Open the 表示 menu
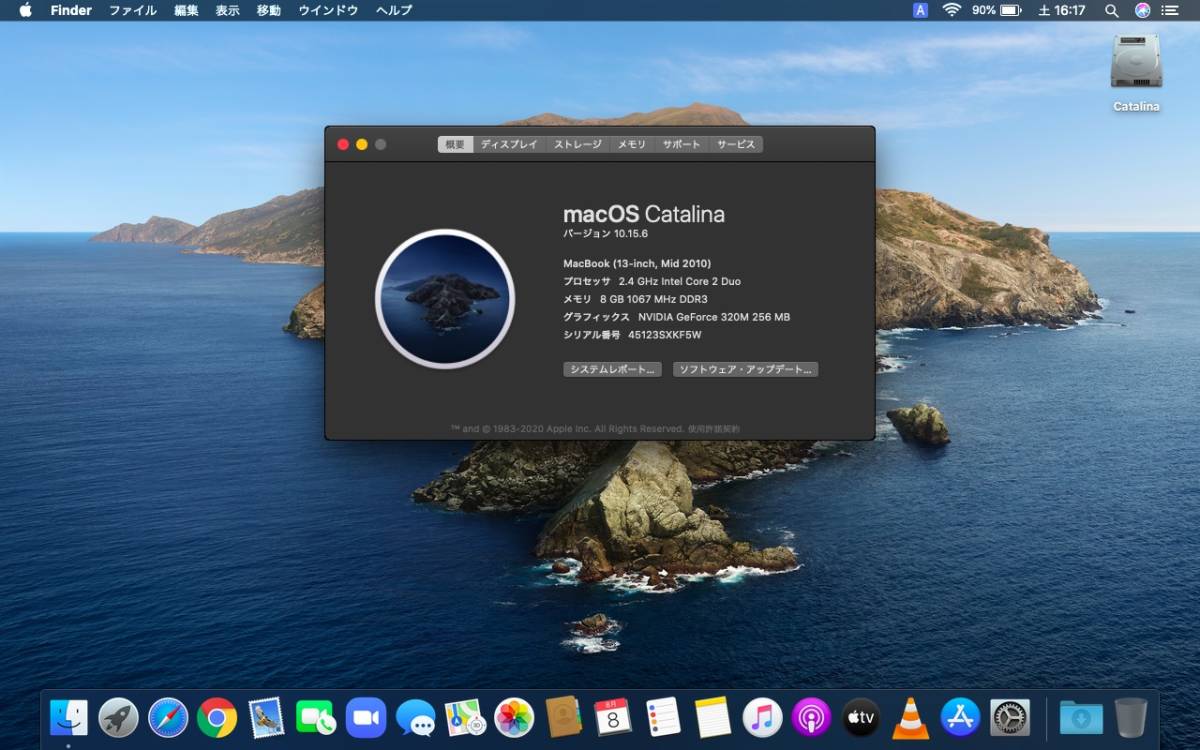This screenshot has height=750, width=1200. pyautogui.click(x=228, y=10)
